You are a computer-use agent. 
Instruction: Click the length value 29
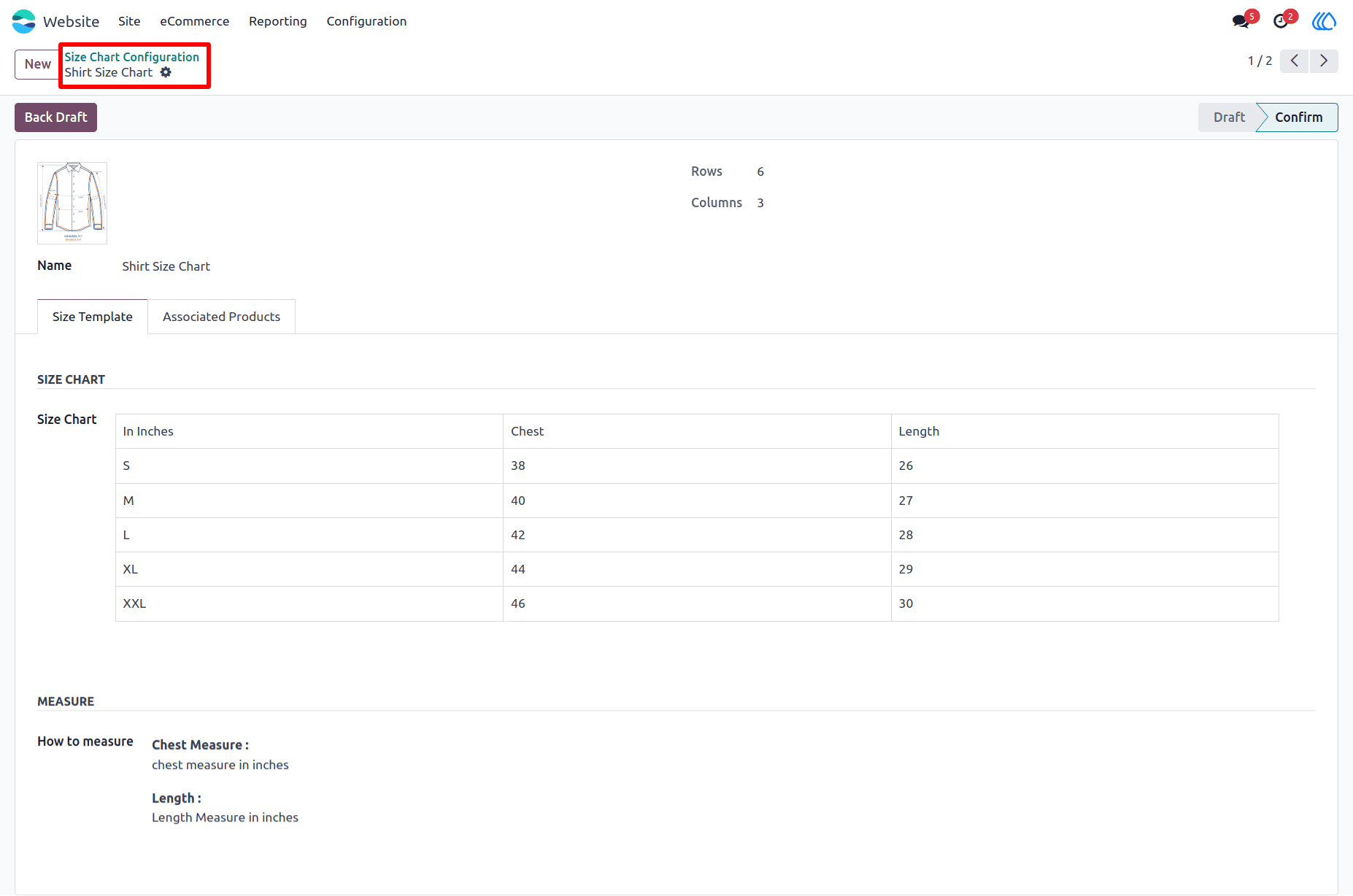pyautogui.click(x=1084, y=569)
